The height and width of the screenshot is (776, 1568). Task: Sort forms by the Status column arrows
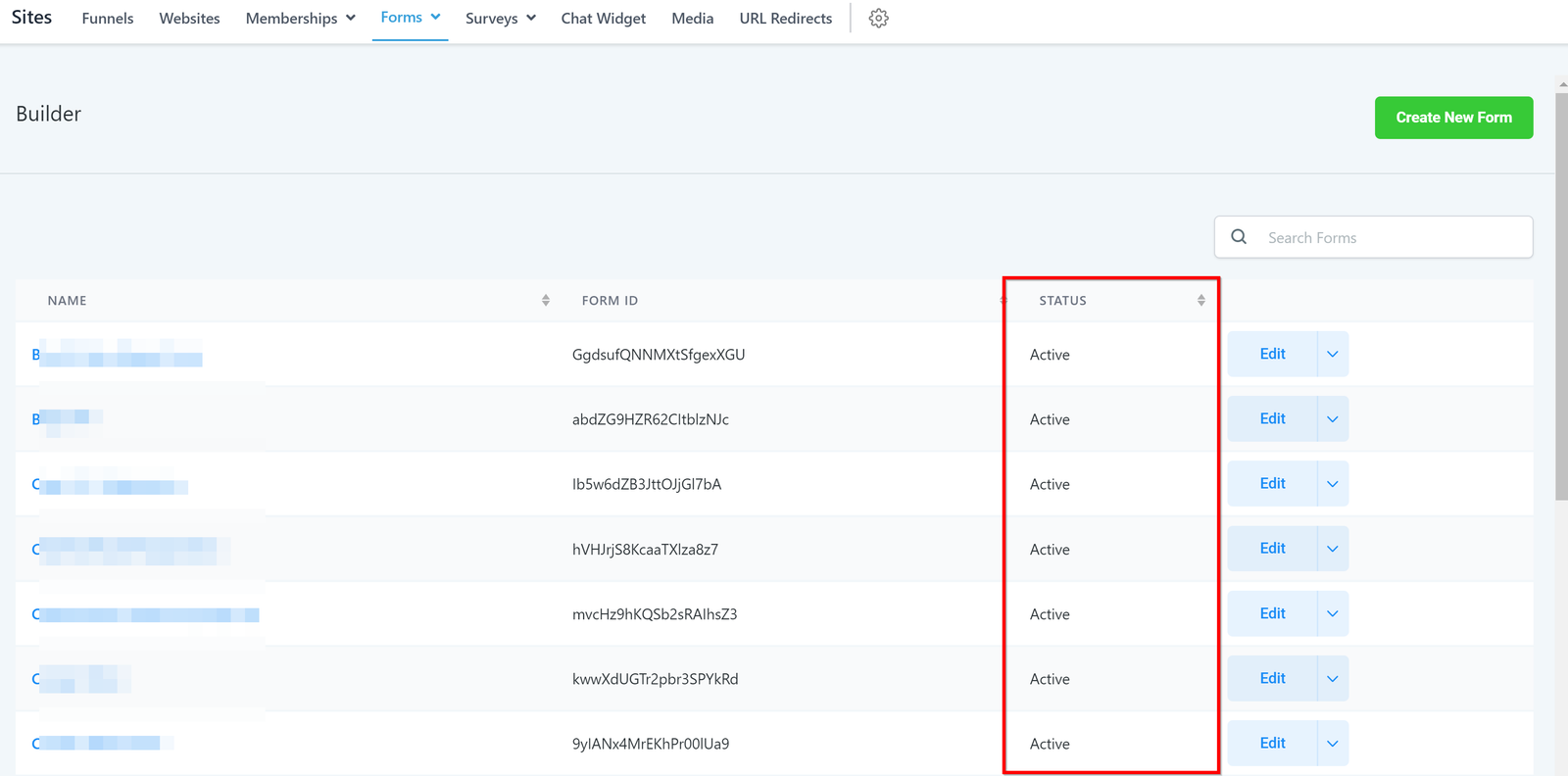[1200, 301]
